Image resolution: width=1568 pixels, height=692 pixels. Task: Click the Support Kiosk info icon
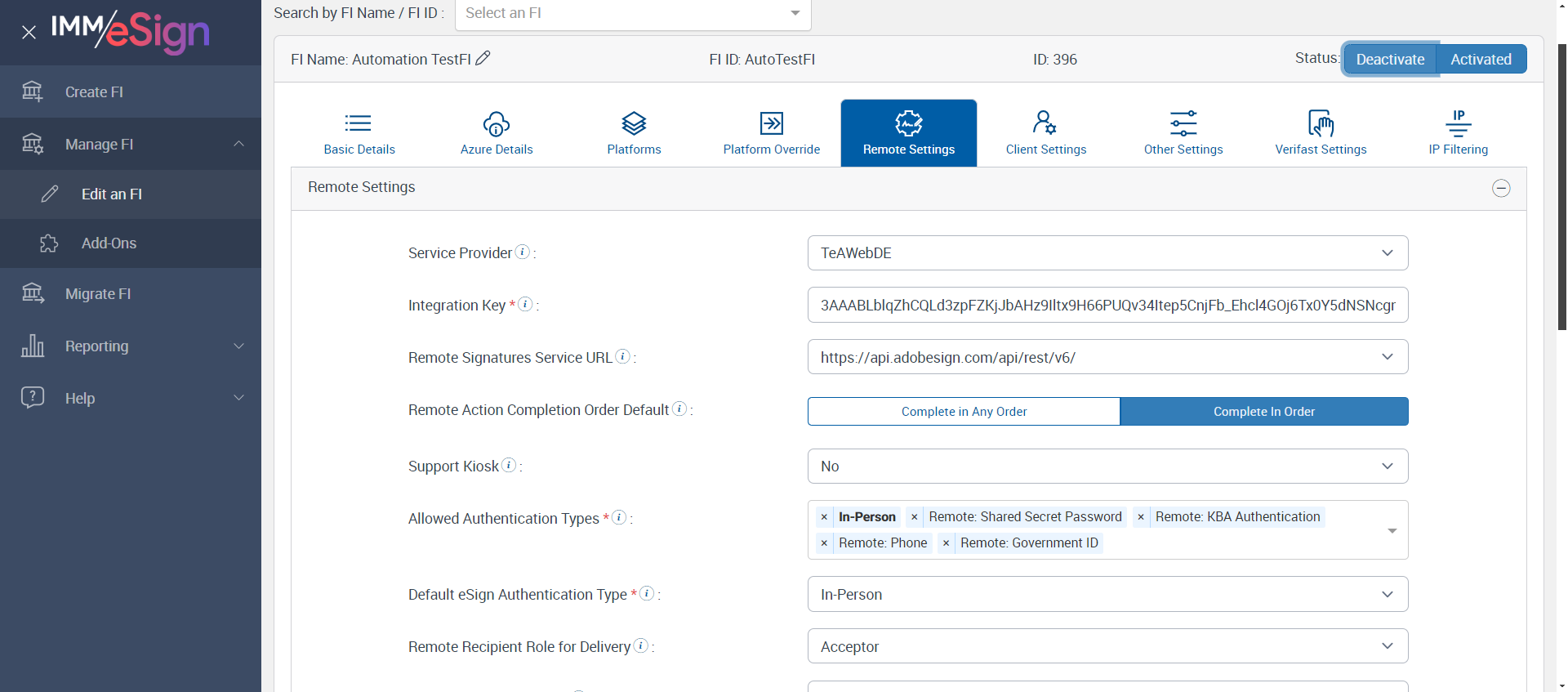[509, 465]
